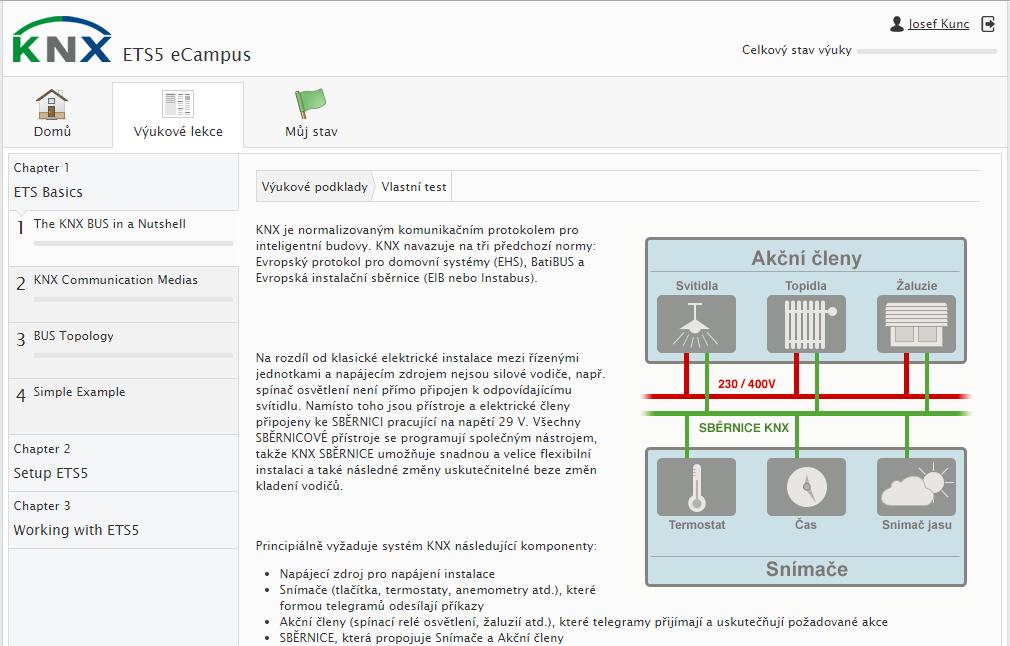Screen dimensions: 1010x646
Task: Click the Snímače diagram heading
Action: [806, 569]
